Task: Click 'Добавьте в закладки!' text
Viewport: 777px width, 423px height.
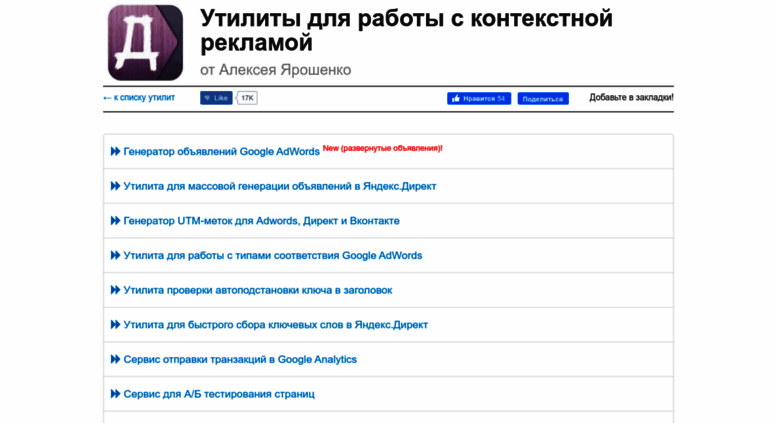Action: (x=631, y=98)
